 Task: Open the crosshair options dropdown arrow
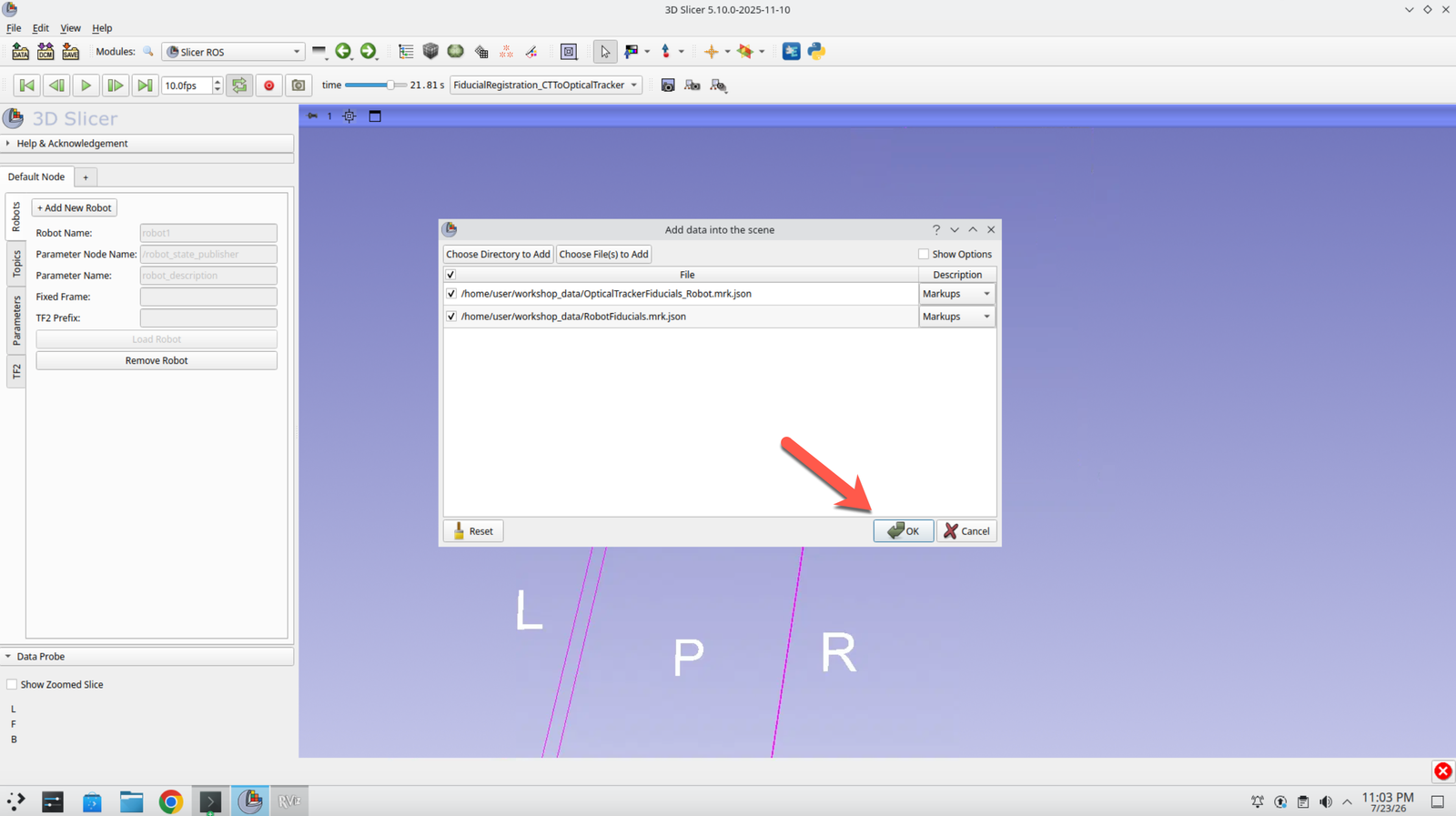coord(727,52)
